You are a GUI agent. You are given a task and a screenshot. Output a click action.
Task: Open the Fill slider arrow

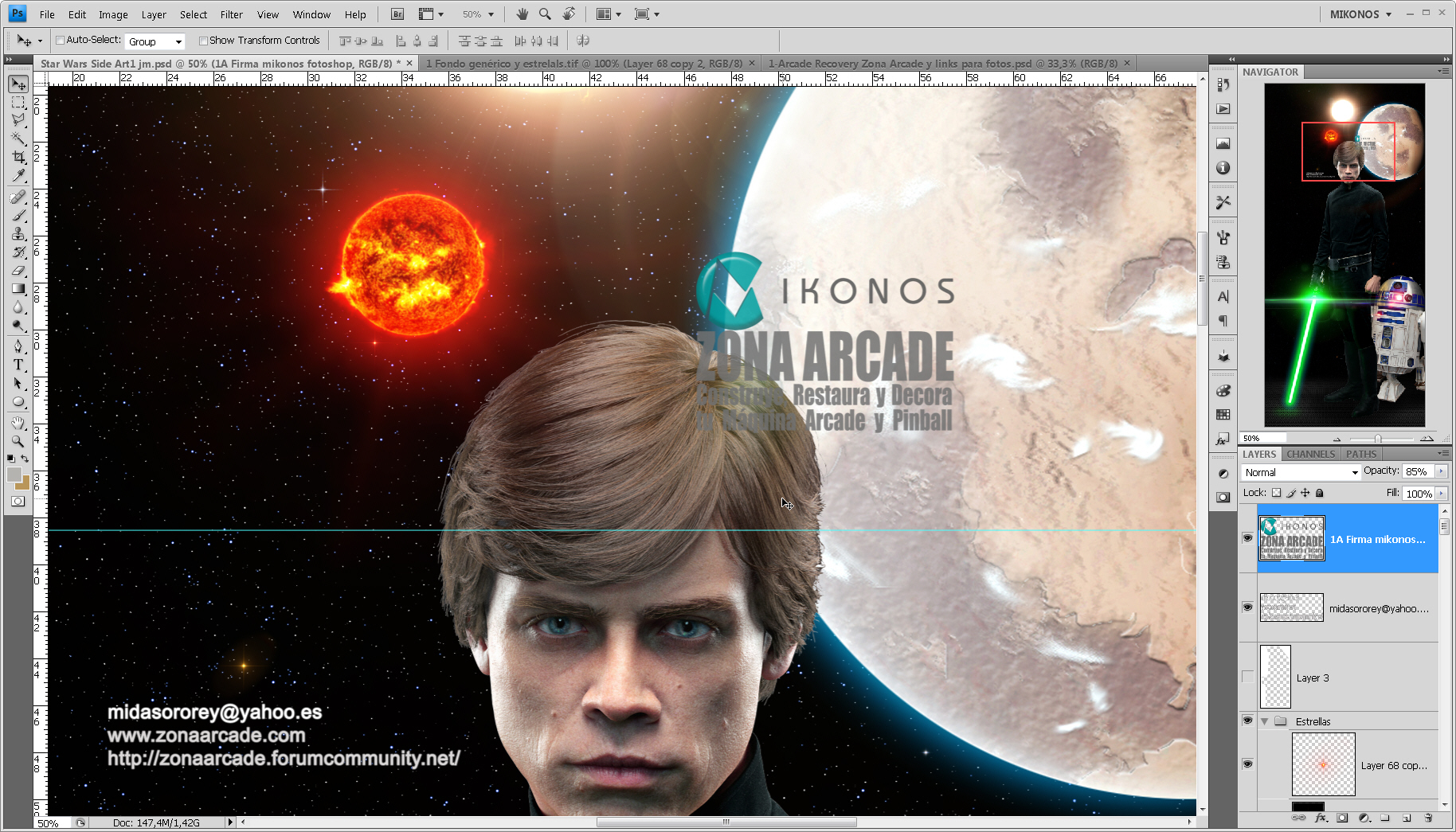point(1441,494)
